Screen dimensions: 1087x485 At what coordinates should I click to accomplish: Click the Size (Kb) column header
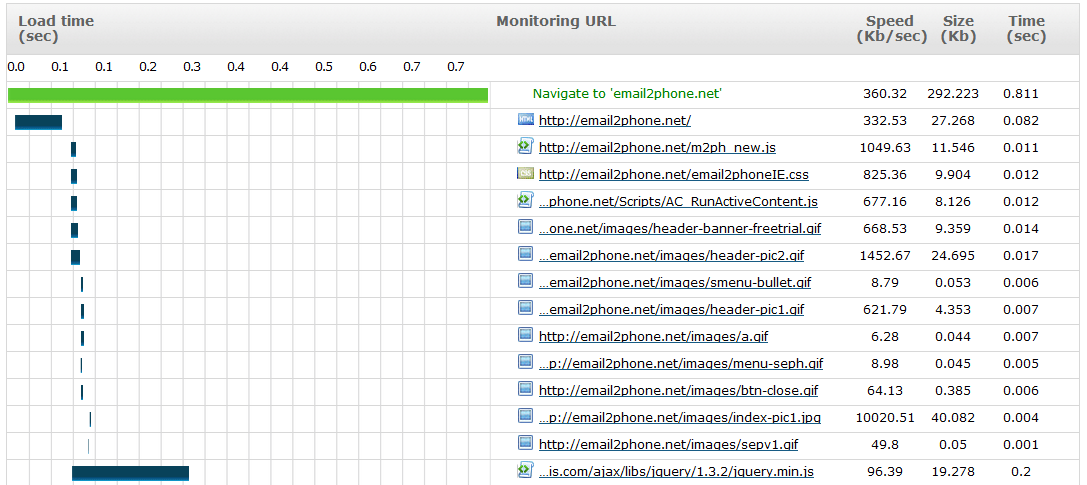(958, 29)
